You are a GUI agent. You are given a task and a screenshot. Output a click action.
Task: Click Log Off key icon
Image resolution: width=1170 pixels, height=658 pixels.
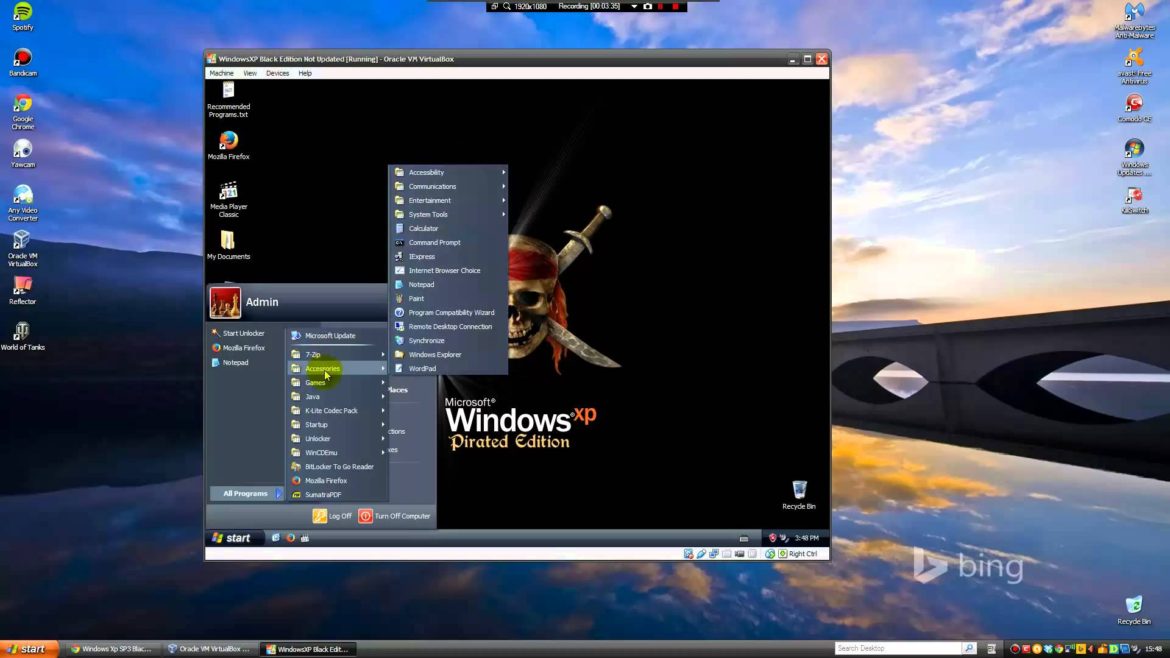pos(319,516)
